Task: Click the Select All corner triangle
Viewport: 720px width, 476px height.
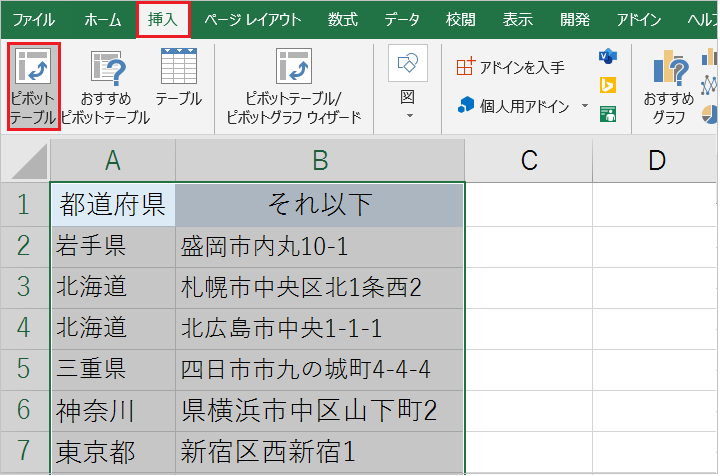Action: [28, 161]
